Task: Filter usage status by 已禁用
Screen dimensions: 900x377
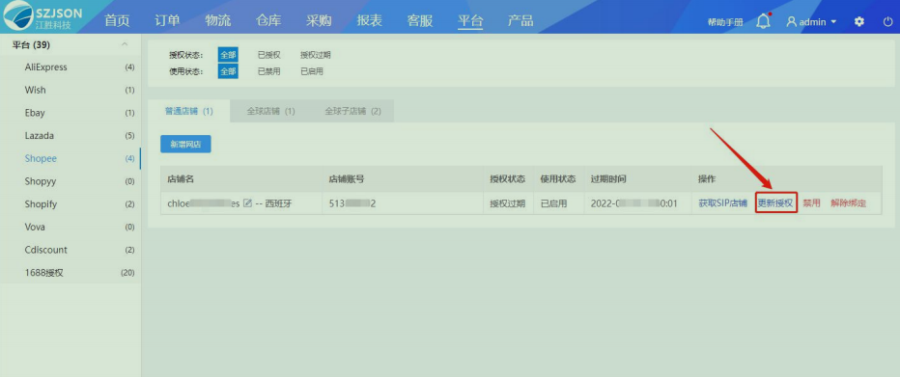Action: [x=269, y=72]
